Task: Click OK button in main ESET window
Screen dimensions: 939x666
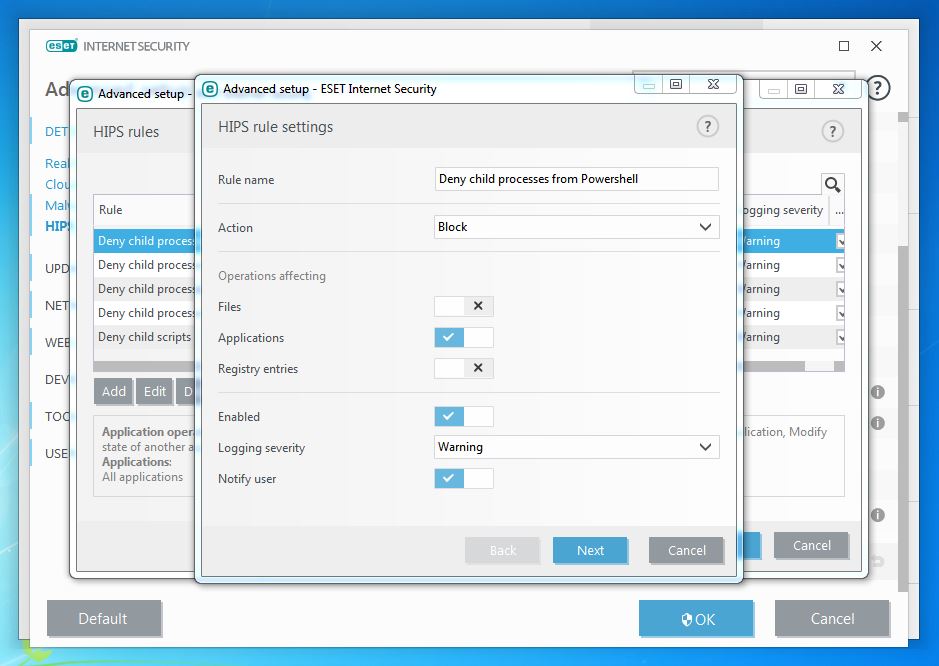Action: coord(696,619)
